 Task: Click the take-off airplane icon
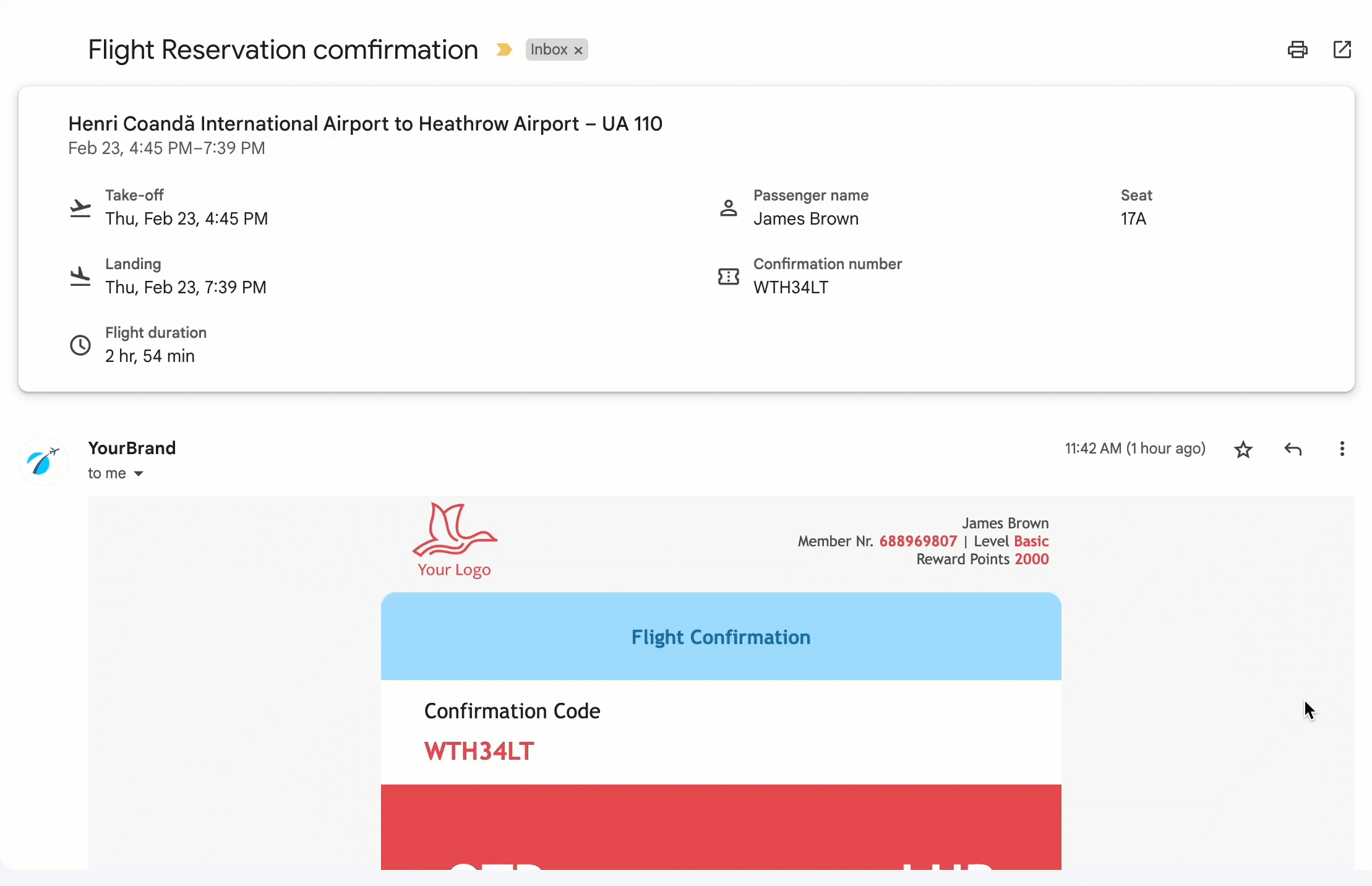click(x=80, y=208)
